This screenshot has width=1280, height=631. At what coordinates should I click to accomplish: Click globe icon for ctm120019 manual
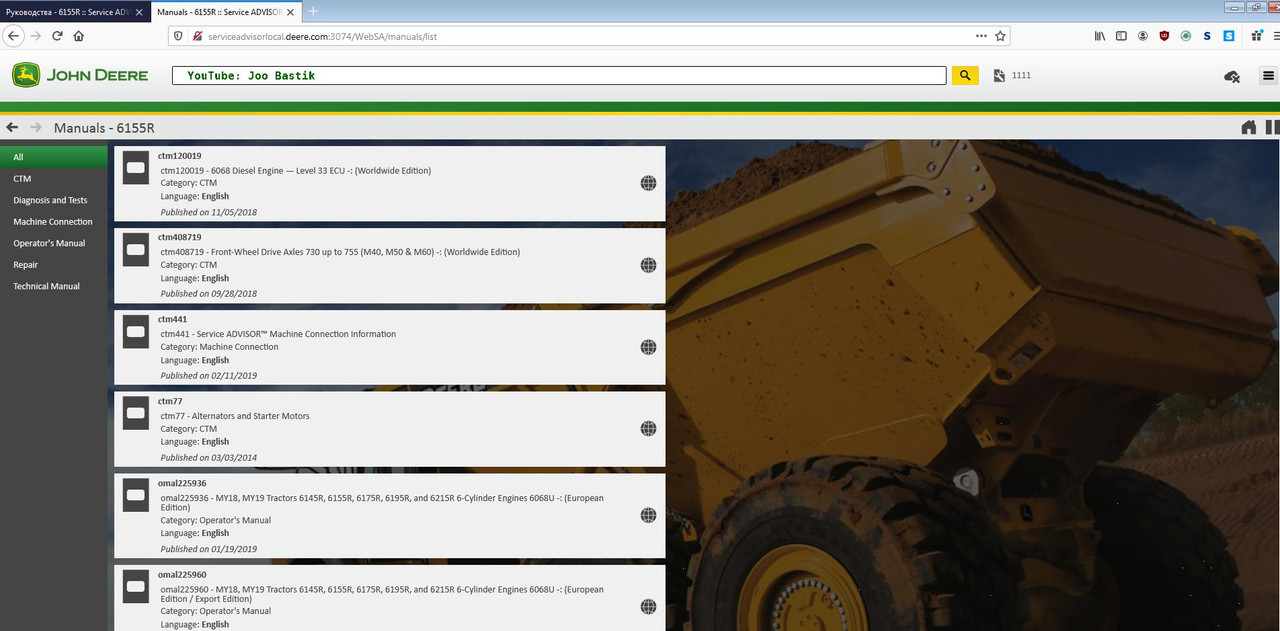click(x=648, y=183)
